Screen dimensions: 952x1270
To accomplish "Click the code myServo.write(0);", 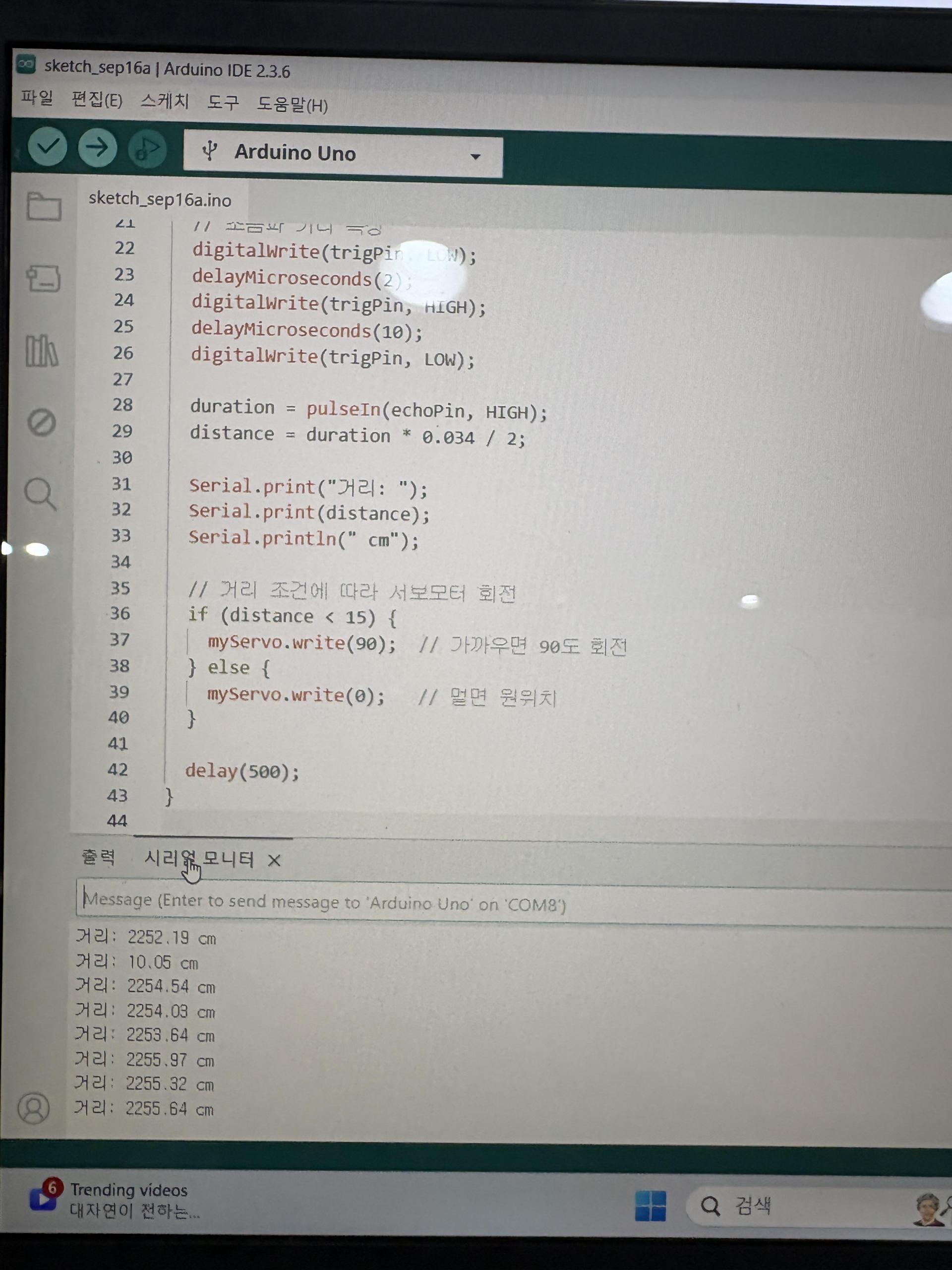I will pos(296,696).
